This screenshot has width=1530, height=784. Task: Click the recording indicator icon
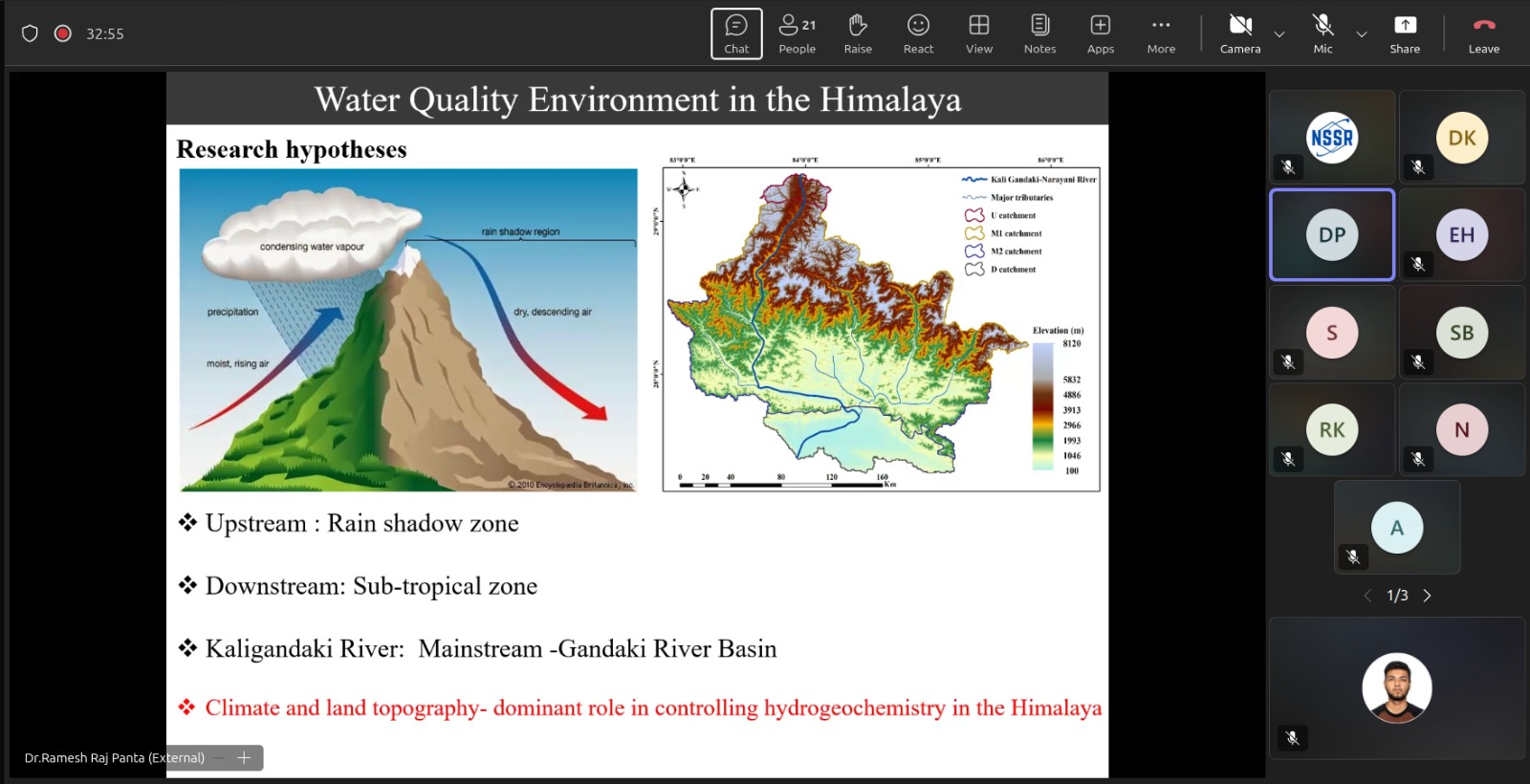pyautogui.click(x=63, y=33)
